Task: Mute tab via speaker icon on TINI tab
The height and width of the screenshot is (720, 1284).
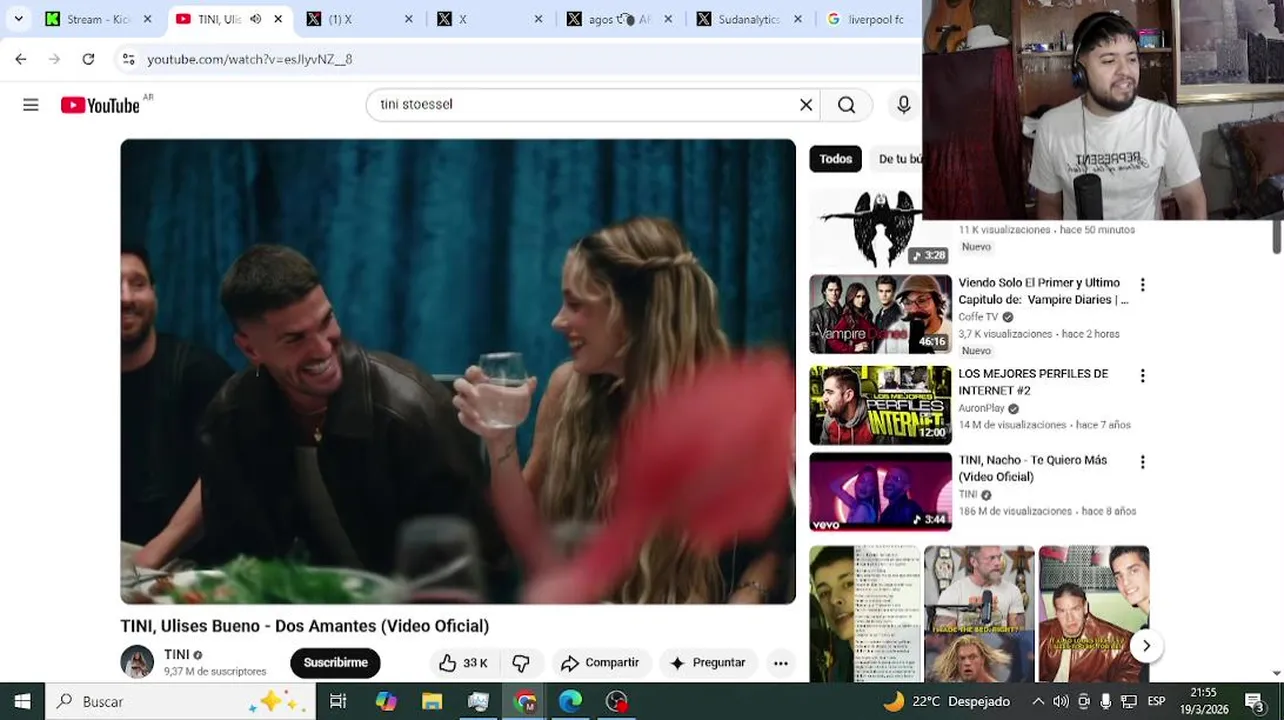Action: coord(256,19)
